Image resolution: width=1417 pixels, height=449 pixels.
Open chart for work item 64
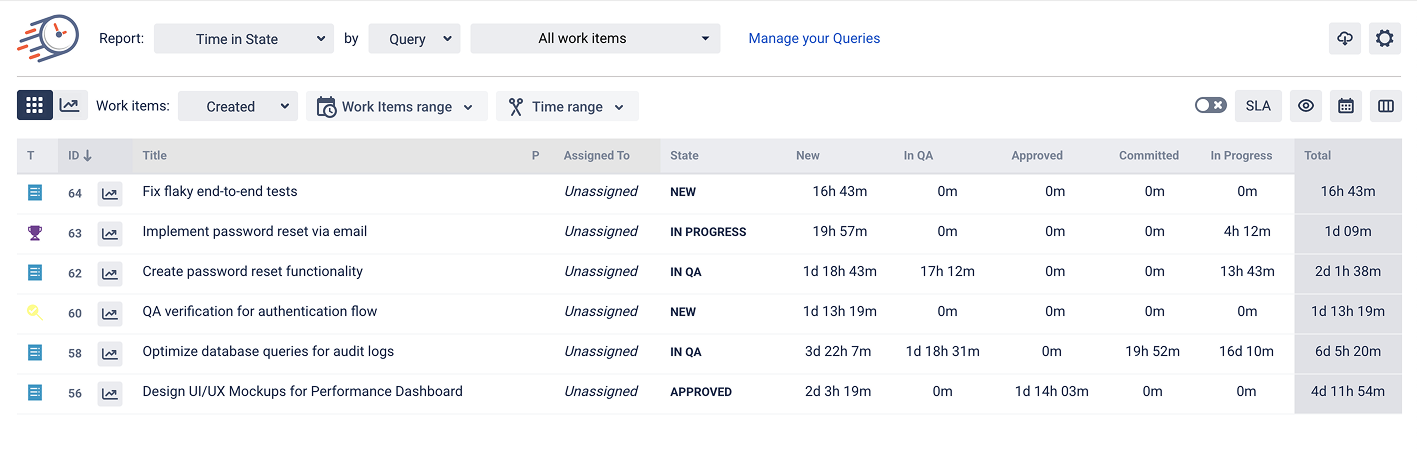coord(110,193)
